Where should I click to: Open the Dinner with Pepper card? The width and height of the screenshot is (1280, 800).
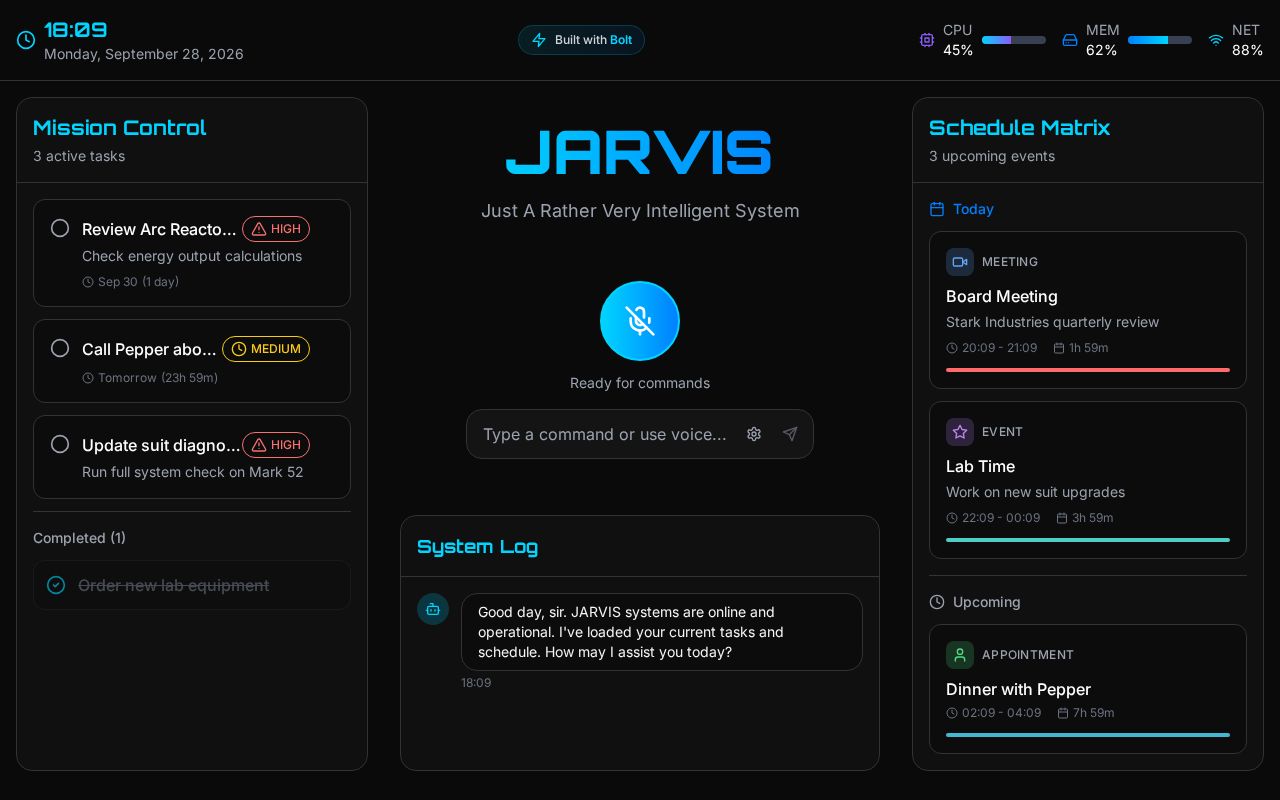[1088, 689]
